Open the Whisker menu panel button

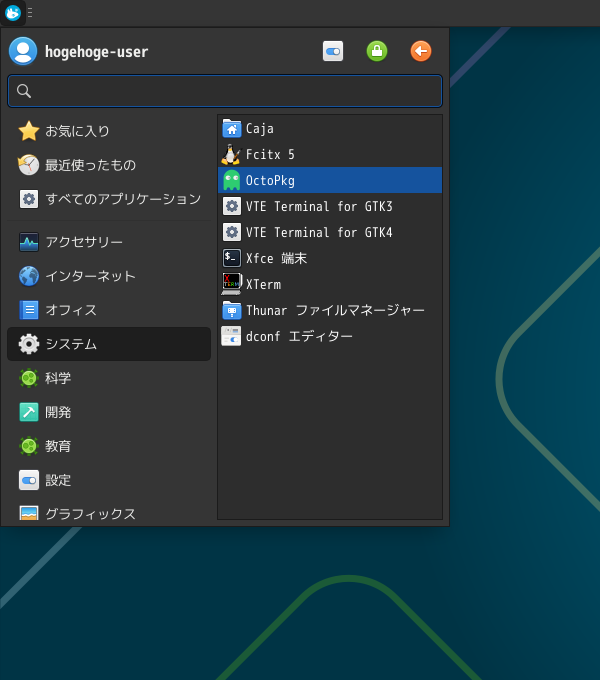(13, 13)
